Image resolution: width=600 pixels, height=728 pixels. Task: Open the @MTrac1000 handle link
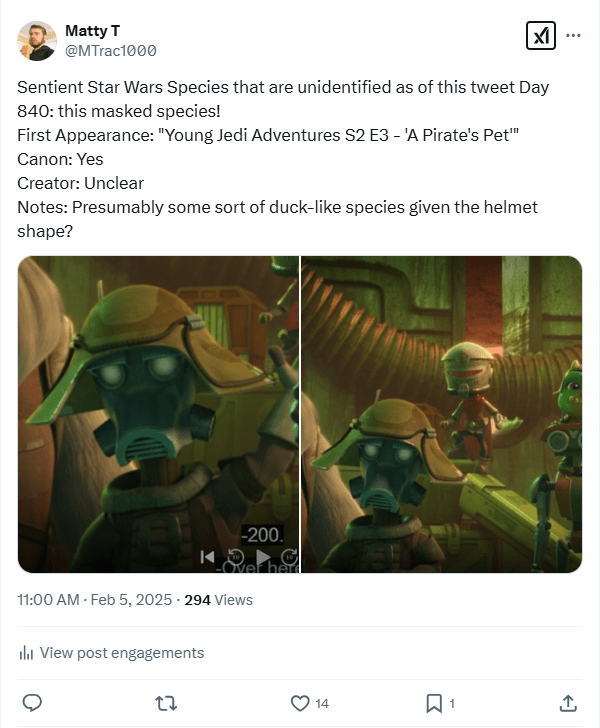(110, 50)
